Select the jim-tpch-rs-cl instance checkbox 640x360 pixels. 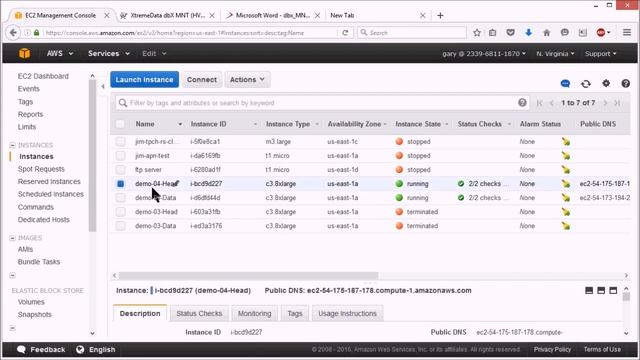(x=120, y=142)
